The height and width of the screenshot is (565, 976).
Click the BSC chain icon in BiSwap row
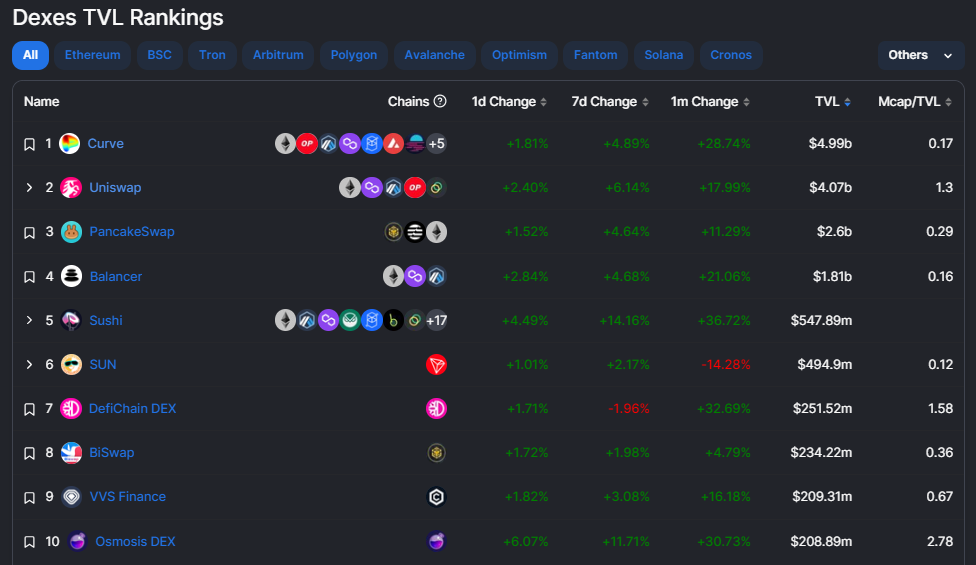tap(436, 453)
